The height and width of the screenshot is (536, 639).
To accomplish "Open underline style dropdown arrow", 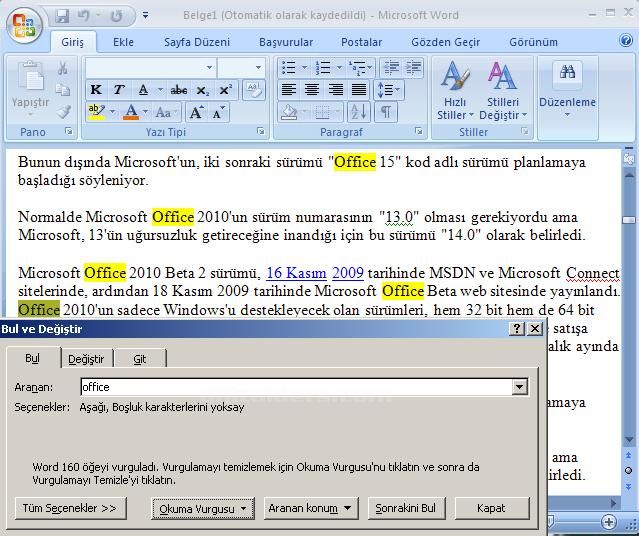I will pyautogui.click(x=161, y=90).
